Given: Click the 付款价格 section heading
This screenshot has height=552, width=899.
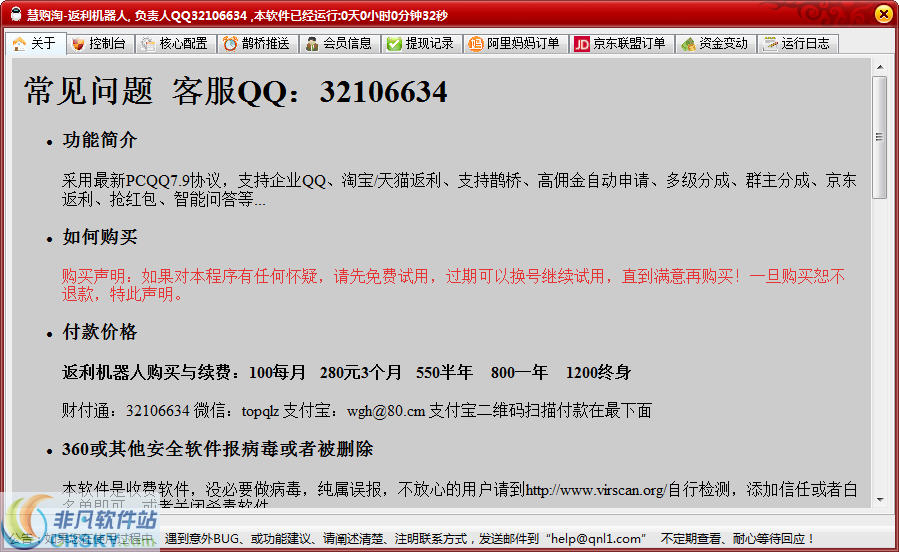Looking at the screenshot, I should click(100, 332).
